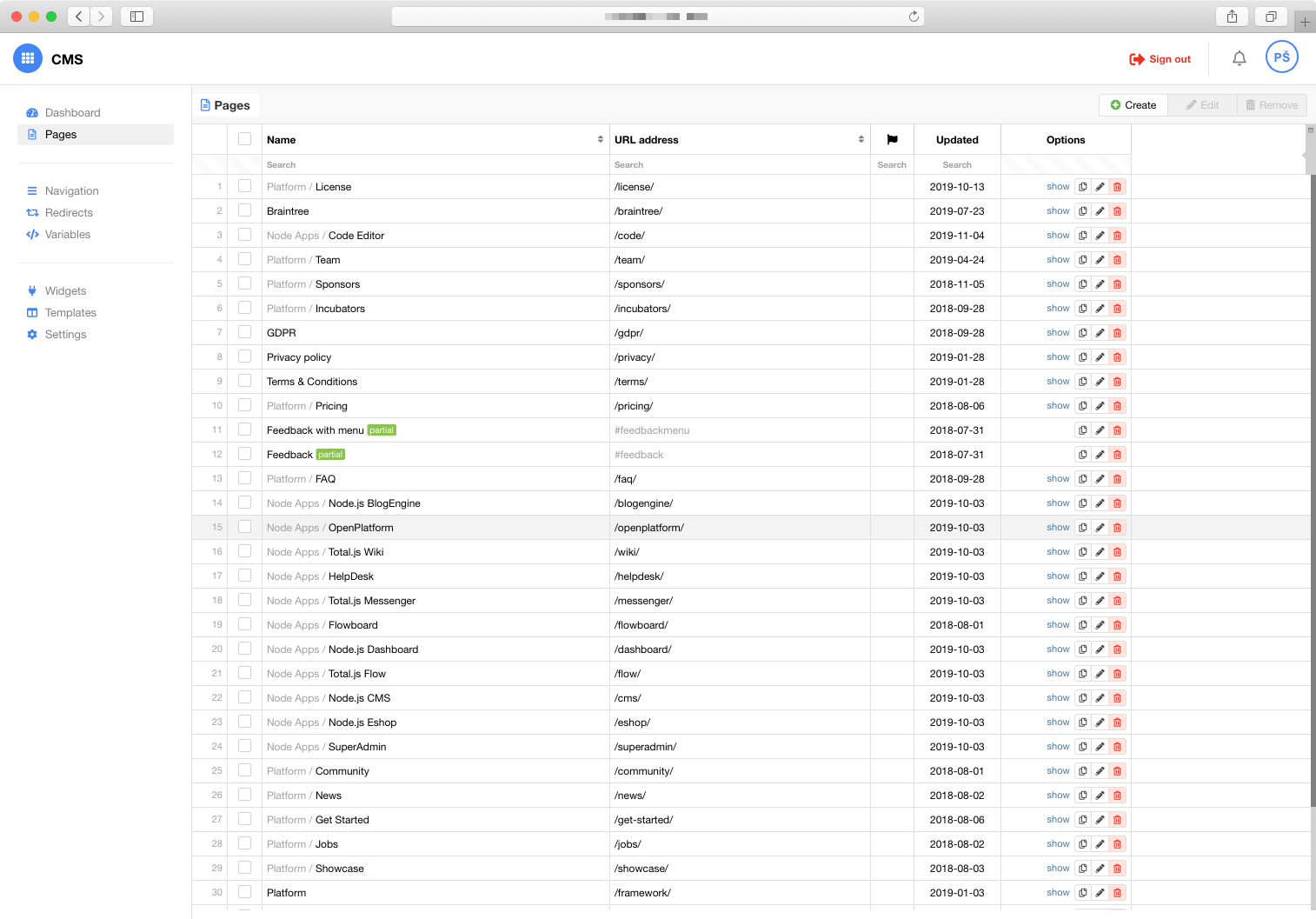Select the Code Editor row checkbox

click(244, 235)
